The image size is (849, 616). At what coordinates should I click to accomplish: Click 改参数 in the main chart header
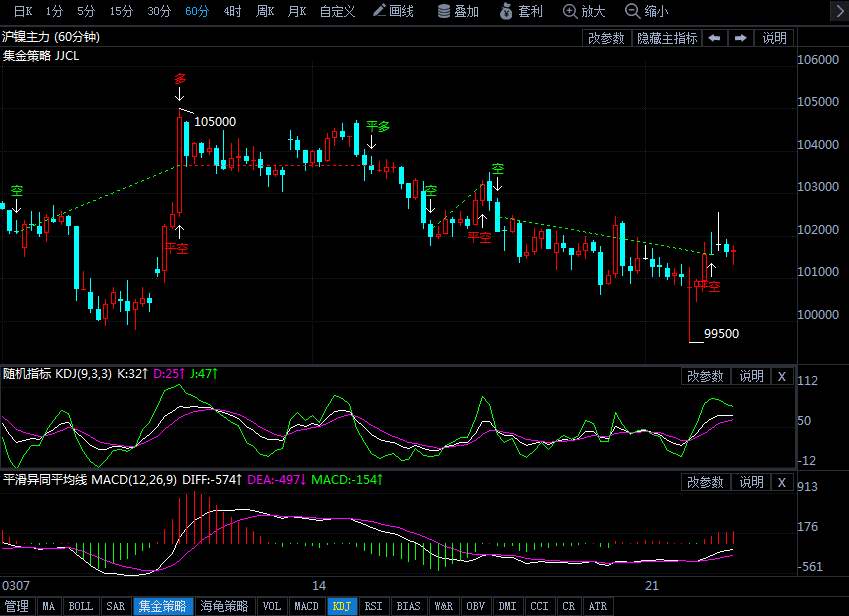606,38
